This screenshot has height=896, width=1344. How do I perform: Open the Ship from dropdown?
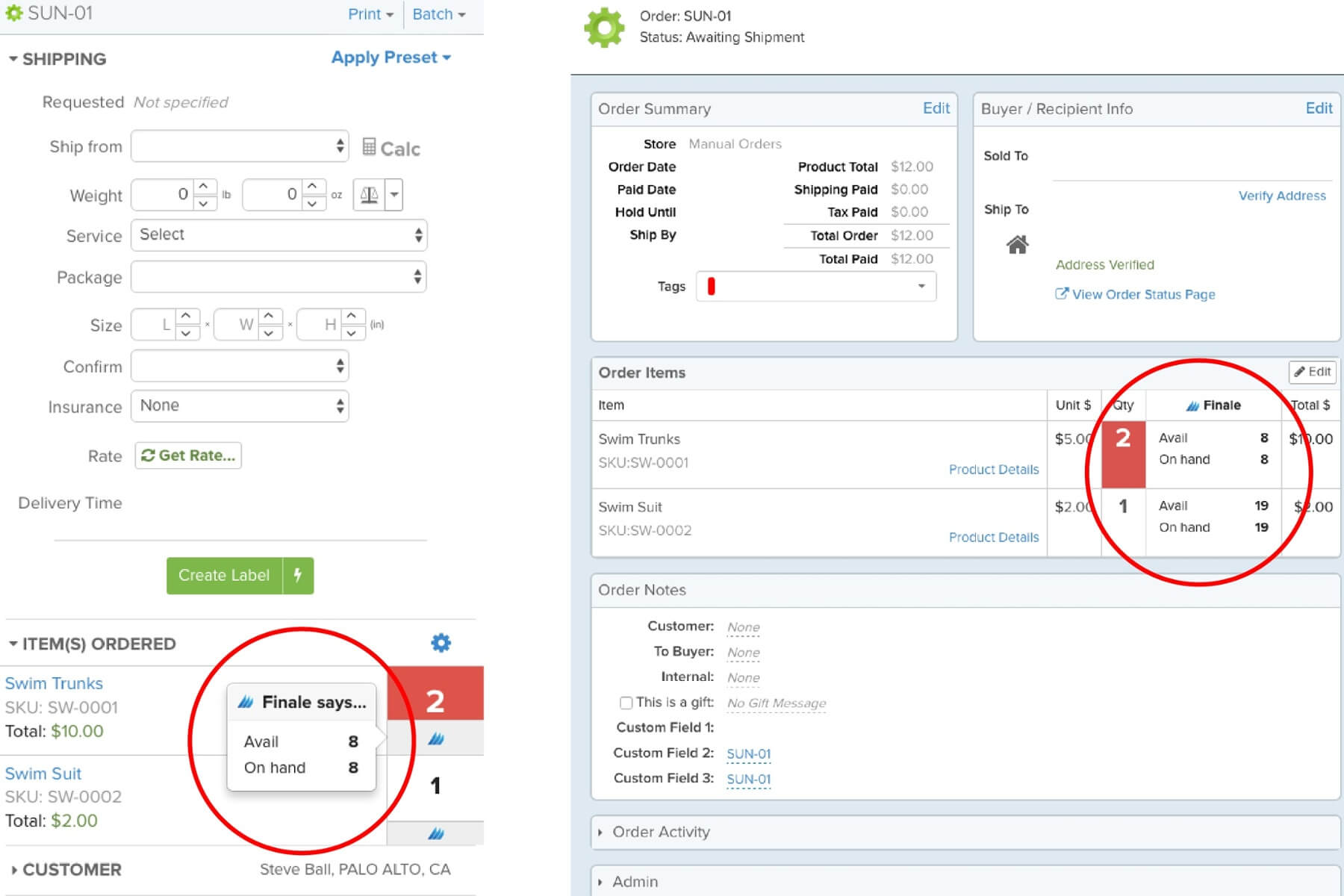point(240,146)
